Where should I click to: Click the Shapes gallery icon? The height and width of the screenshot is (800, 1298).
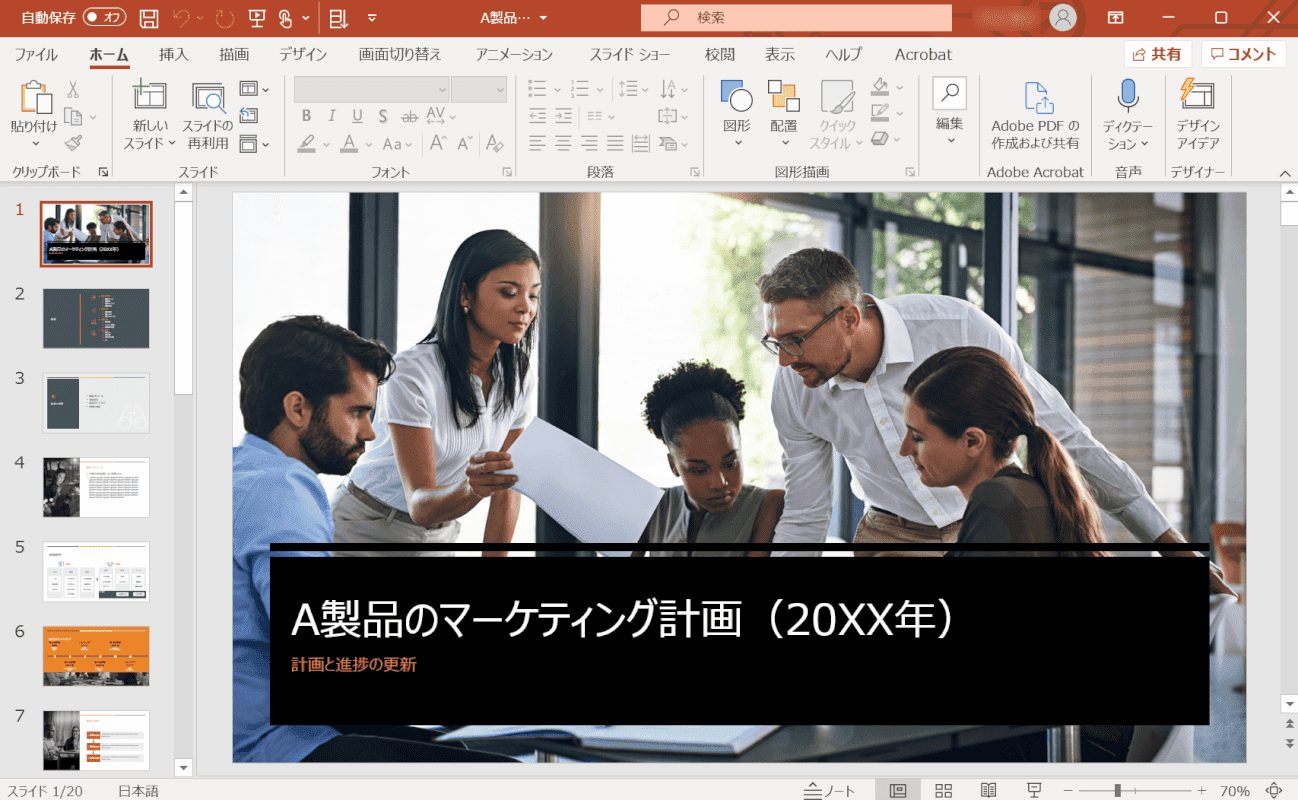click(737, 96)
